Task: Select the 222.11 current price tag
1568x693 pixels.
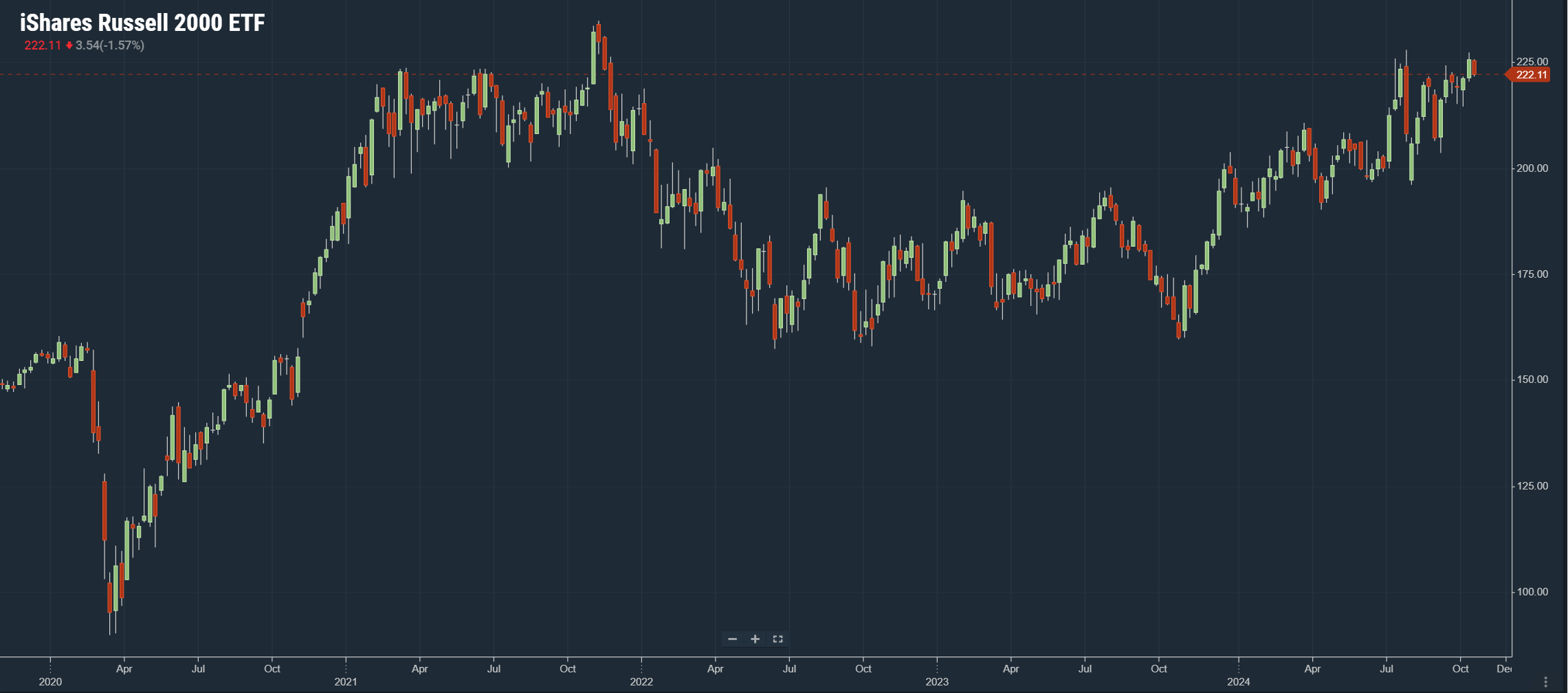Action: coord(1529,75)
